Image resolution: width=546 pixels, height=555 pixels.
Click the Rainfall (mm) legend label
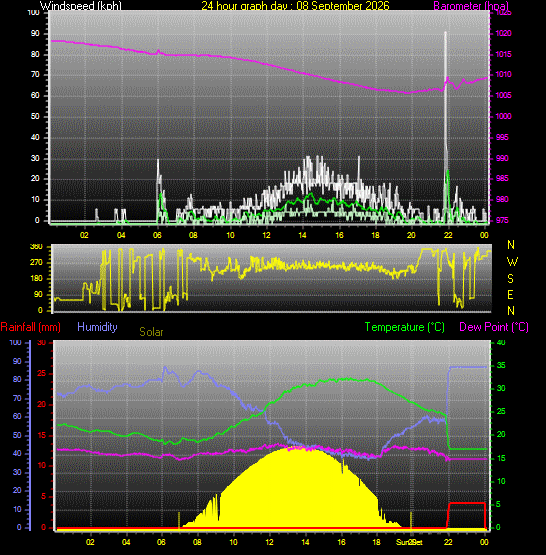[x=30, y=327]
